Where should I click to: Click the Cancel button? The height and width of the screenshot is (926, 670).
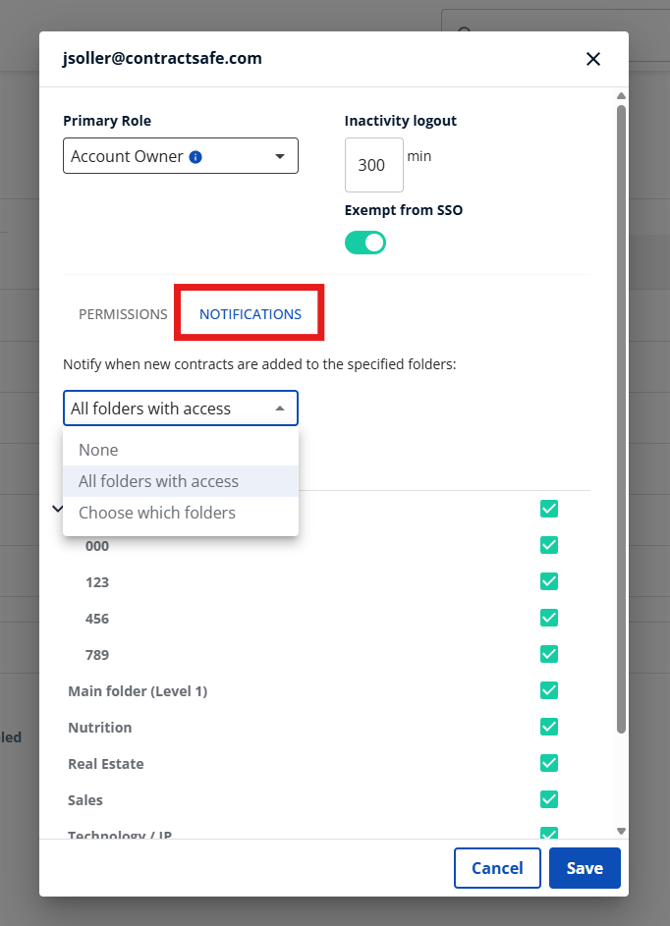click(x=497, y=868)
